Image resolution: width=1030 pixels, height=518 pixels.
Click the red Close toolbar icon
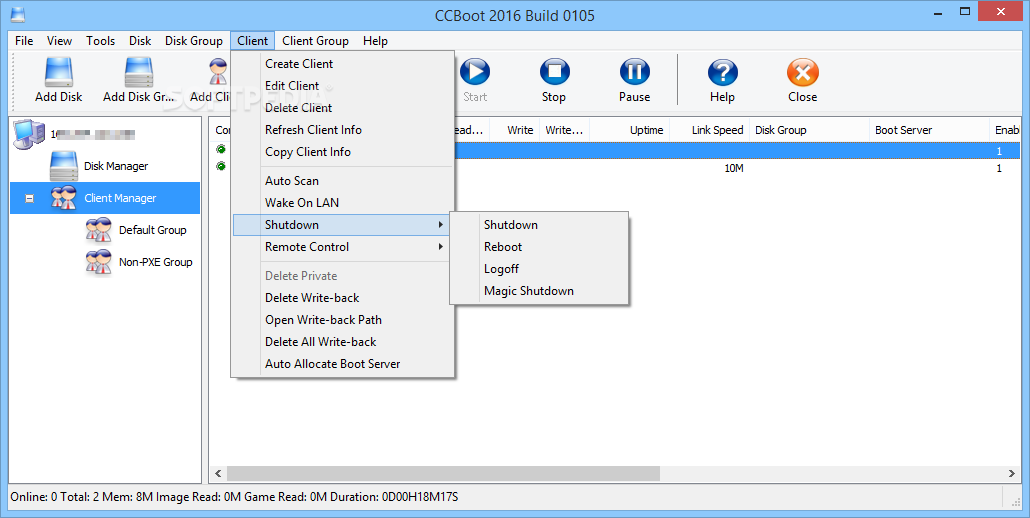click(803, 72)
